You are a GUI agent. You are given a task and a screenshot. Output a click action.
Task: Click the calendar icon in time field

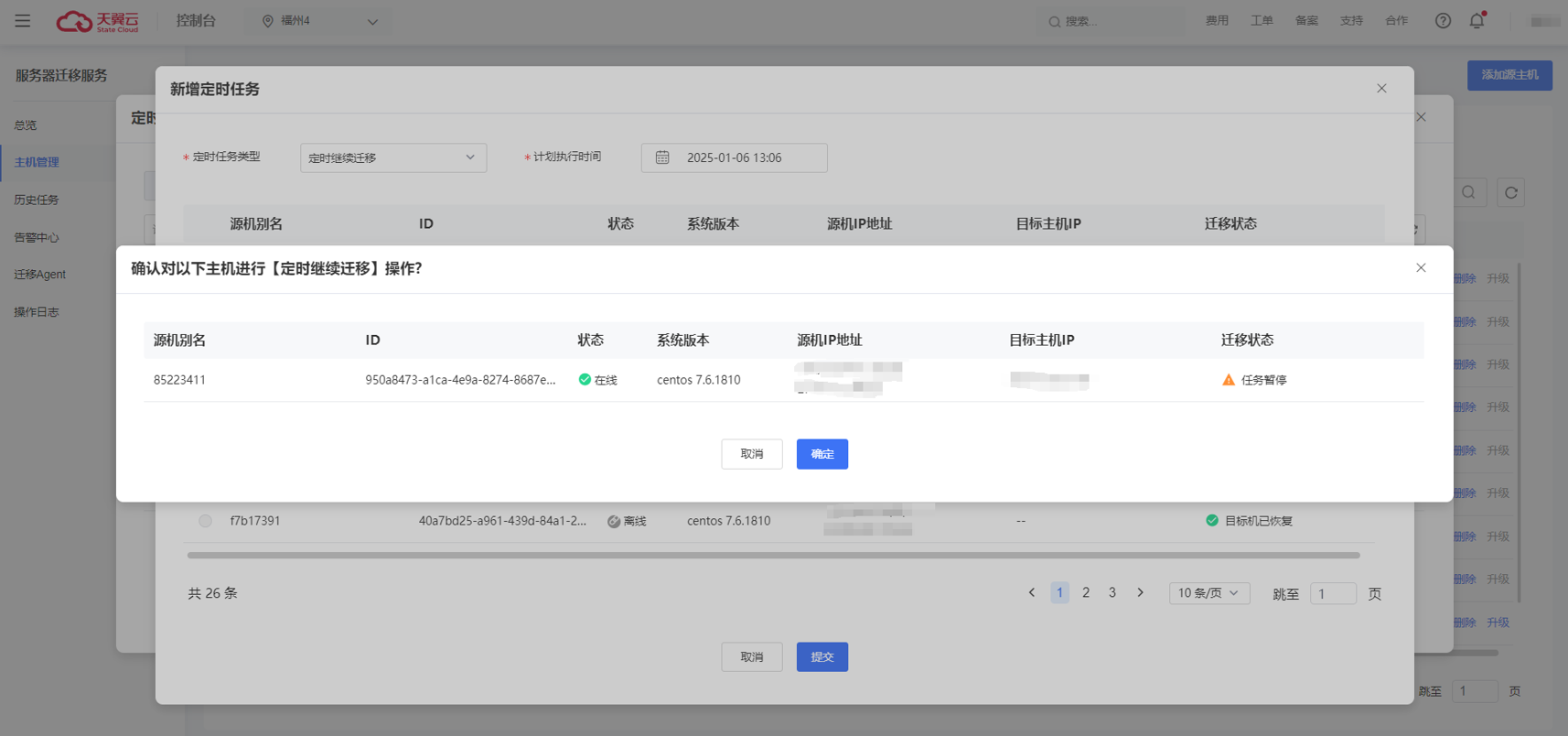point(662,157)
